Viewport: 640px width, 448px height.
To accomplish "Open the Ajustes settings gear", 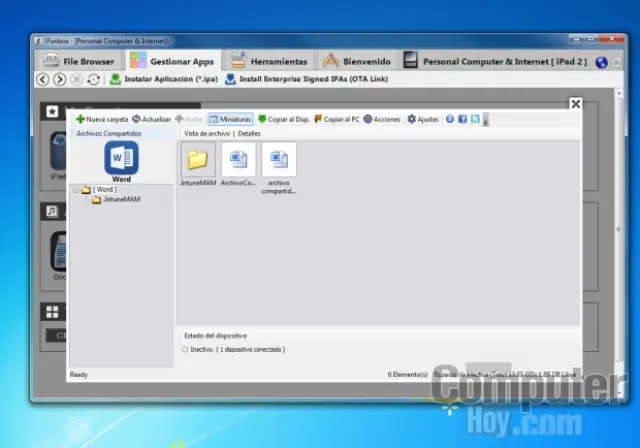I will coord(422,119).
